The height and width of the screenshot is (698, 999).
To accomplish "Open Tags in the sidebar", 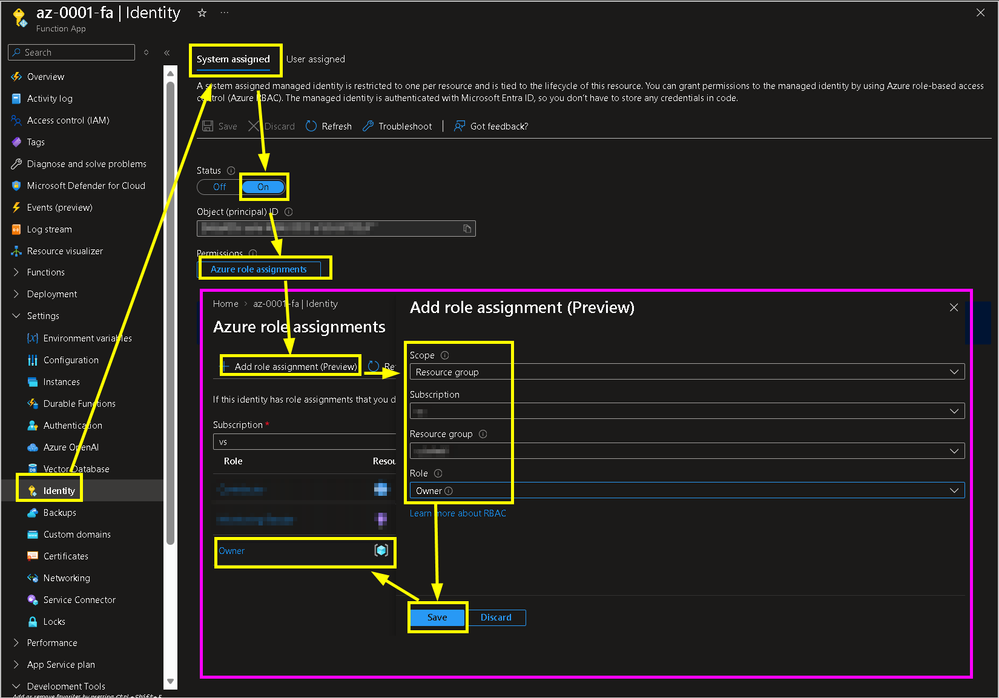I will coord(36,142).
